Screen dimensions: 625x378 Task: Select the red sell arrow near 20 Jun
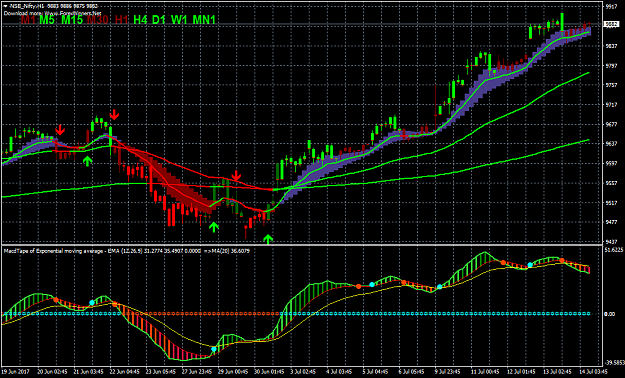point(60,130)
